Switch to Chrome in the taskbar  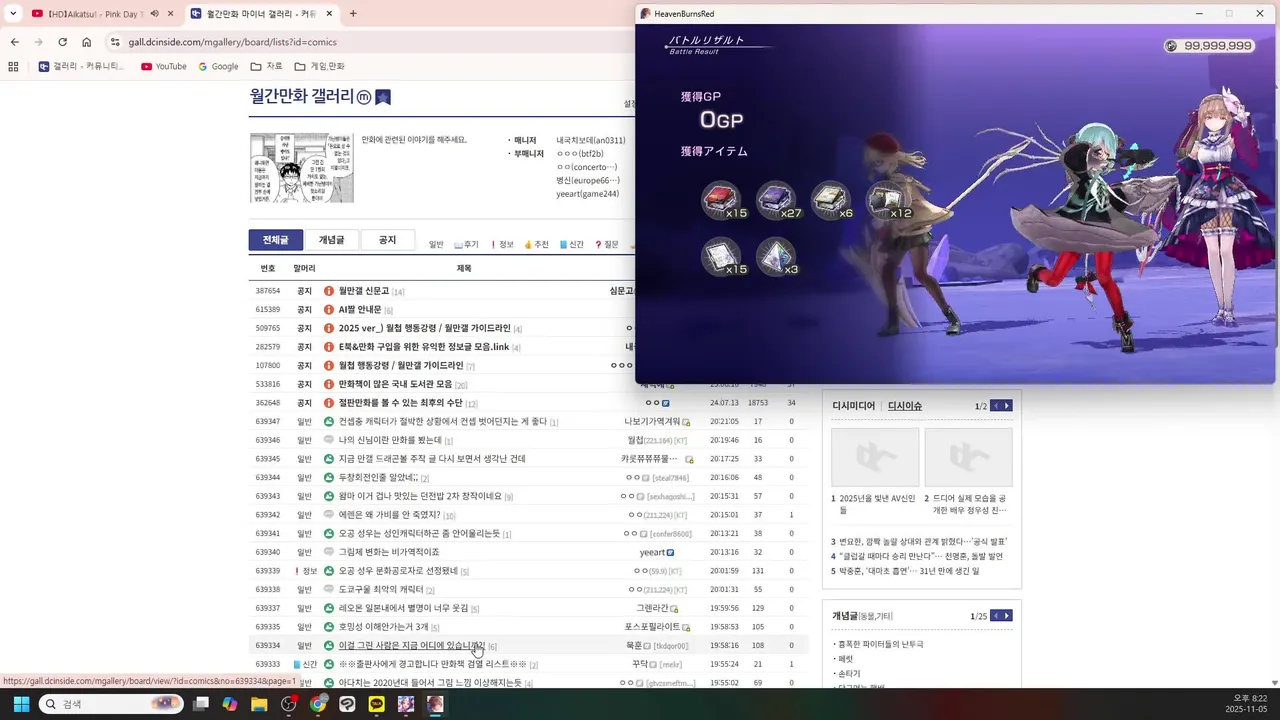point(318,704)
